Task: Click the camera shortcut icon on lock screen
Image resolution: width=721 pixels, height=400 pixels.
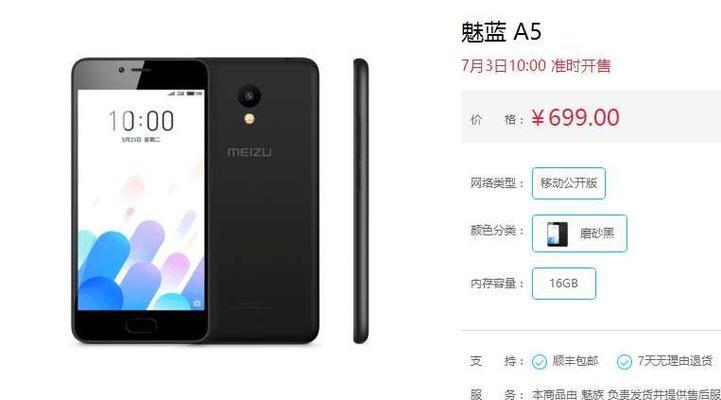Action: (x=197, y=303)
